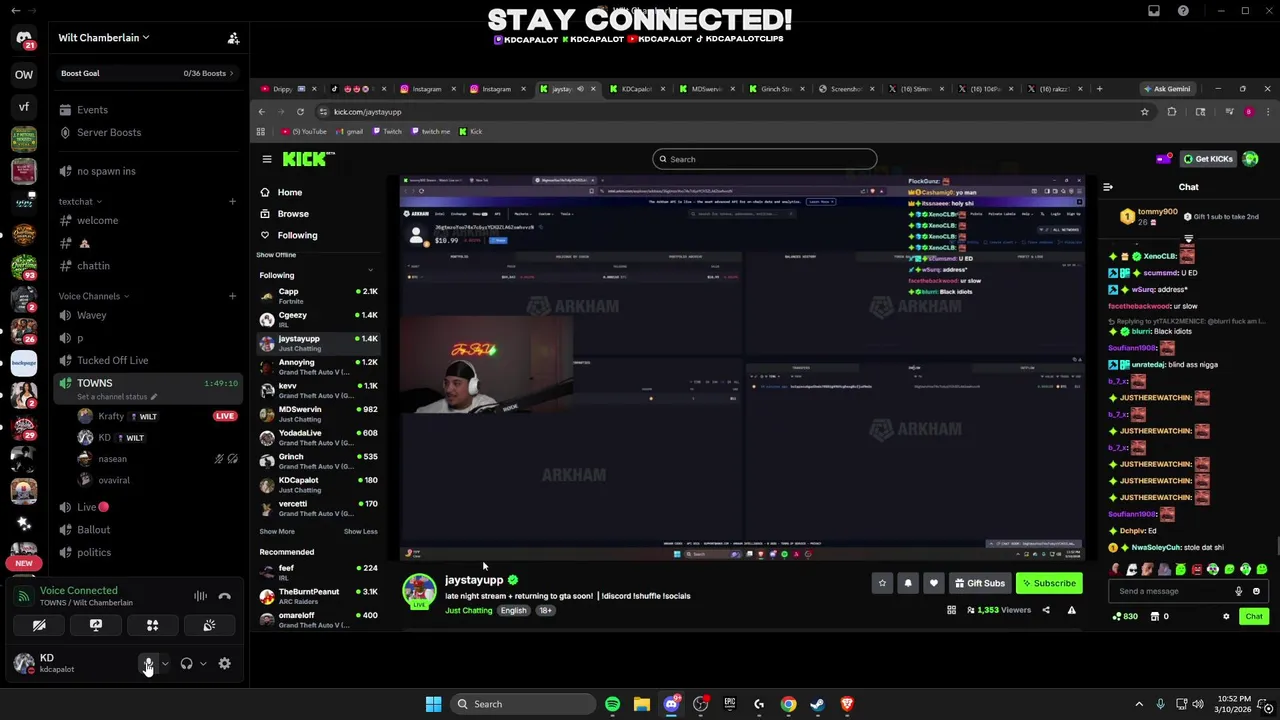The width and height of the screenshot is (1280, 720).
Task: Open Discord noise suppression waveform icon
Action: pos(201,596)
